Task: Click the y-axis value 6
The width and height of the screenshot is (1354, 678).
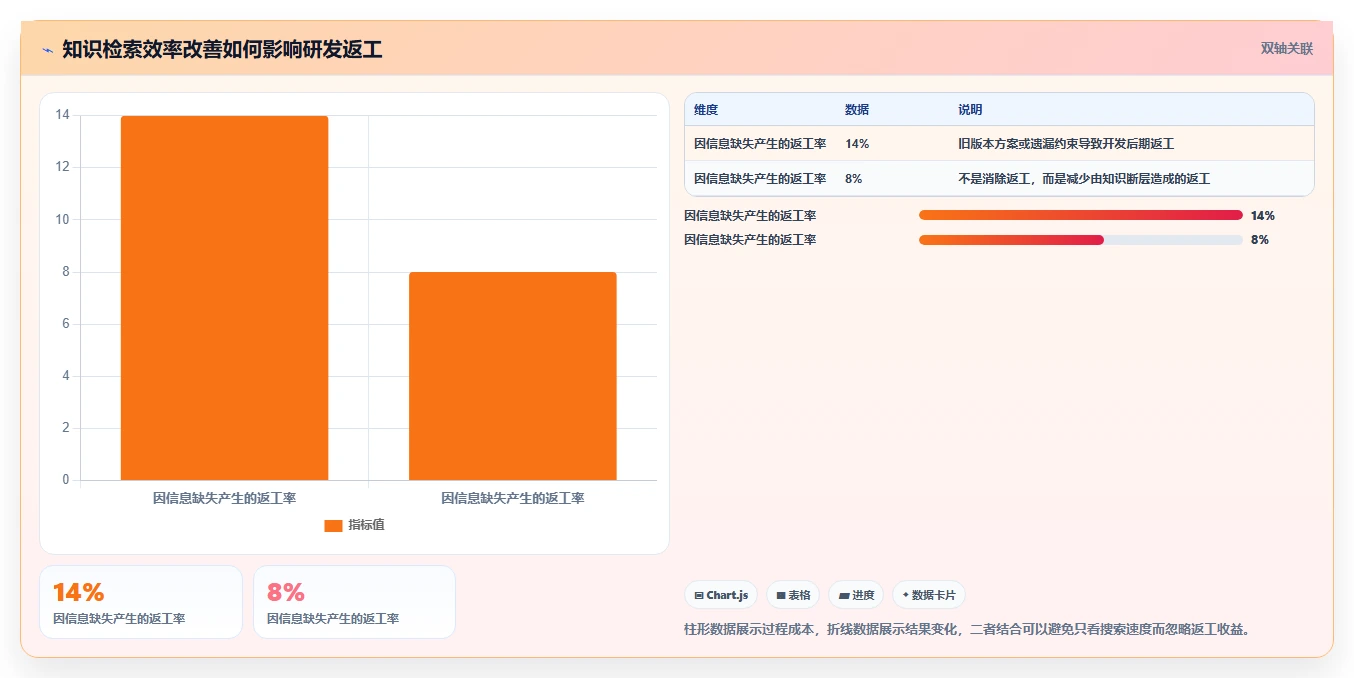Action: point(66,324)
